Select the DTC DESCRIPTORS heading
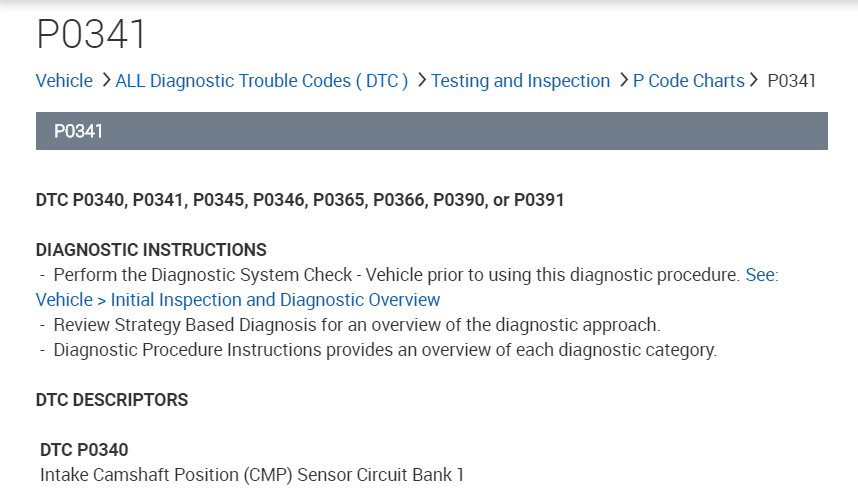Image resolution: width=858 pixels, height=504 pixels. 112,400
